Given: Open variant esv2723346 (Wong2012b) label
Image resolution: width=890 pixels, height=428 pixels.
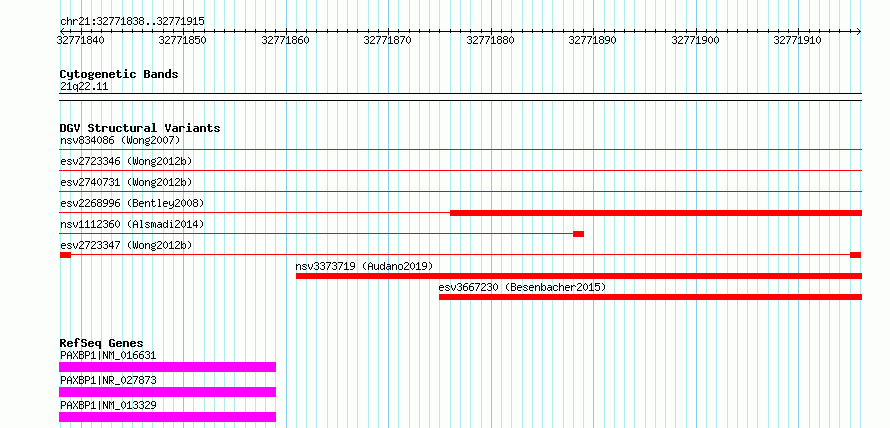Looking at the screenshot, I should (126, 161).
